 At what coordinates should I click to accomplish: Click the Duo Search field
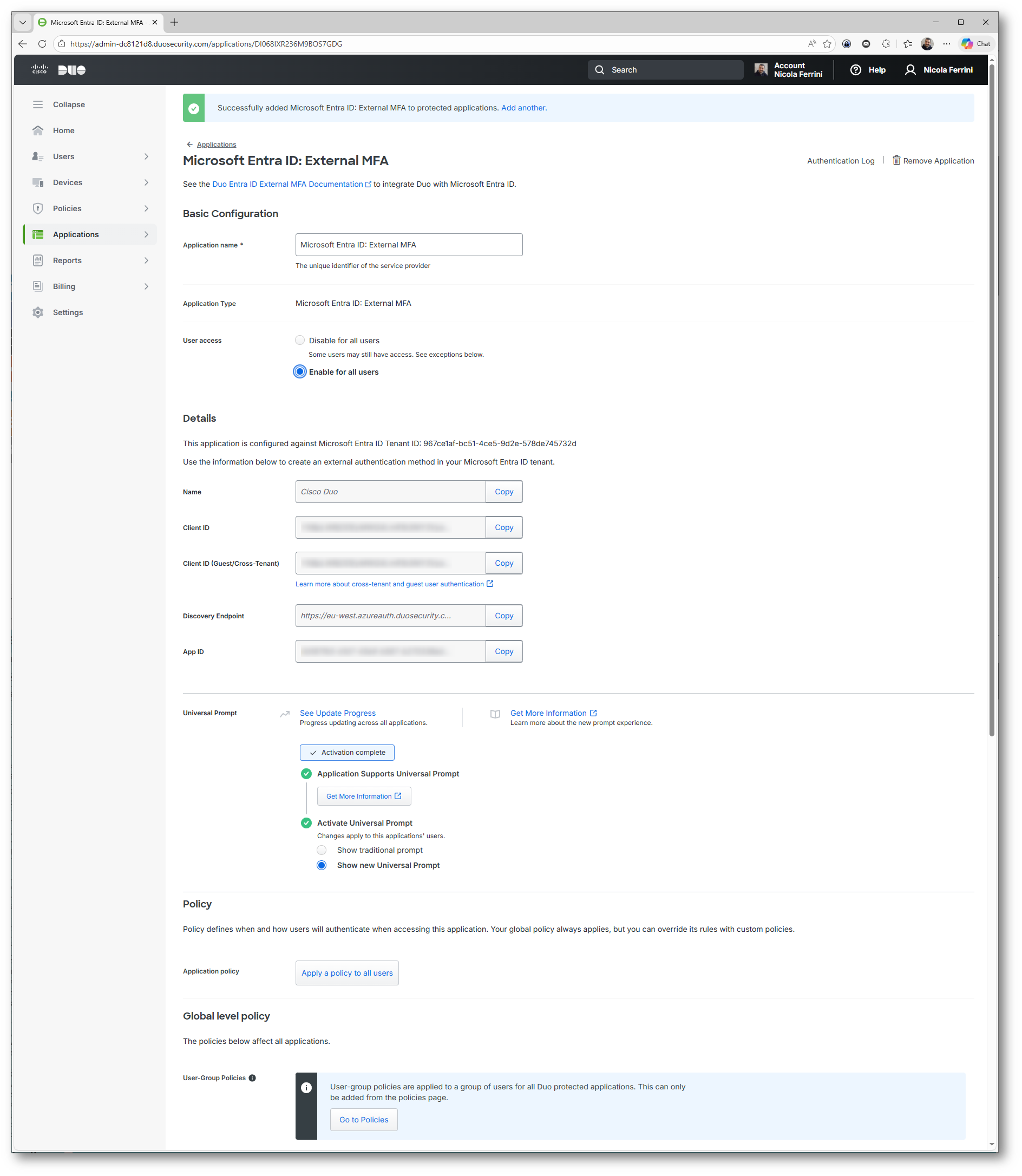tap(666, 70)
